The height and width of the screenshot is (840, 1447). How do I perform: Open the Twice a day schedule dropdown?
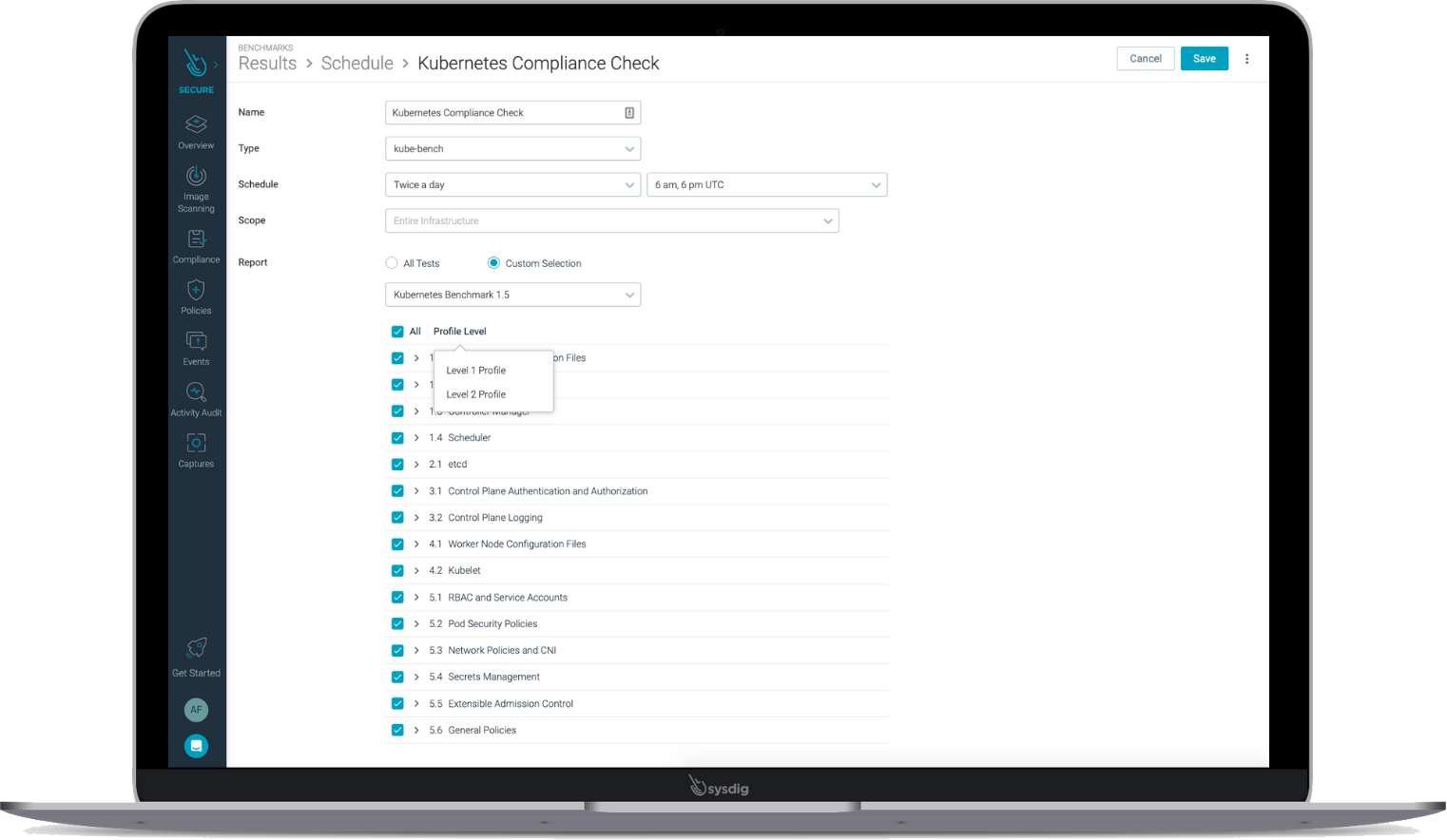[x=512, y=185]
